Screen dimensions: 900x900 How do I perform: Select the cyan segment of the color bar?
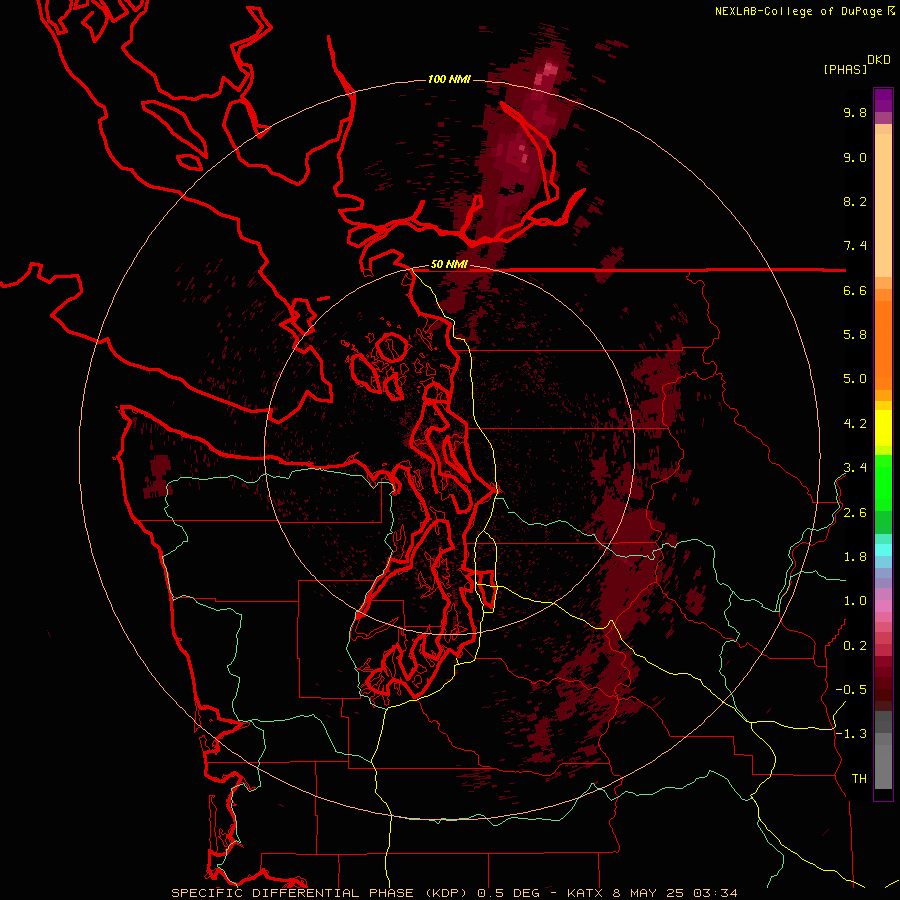tap(883, 550)
